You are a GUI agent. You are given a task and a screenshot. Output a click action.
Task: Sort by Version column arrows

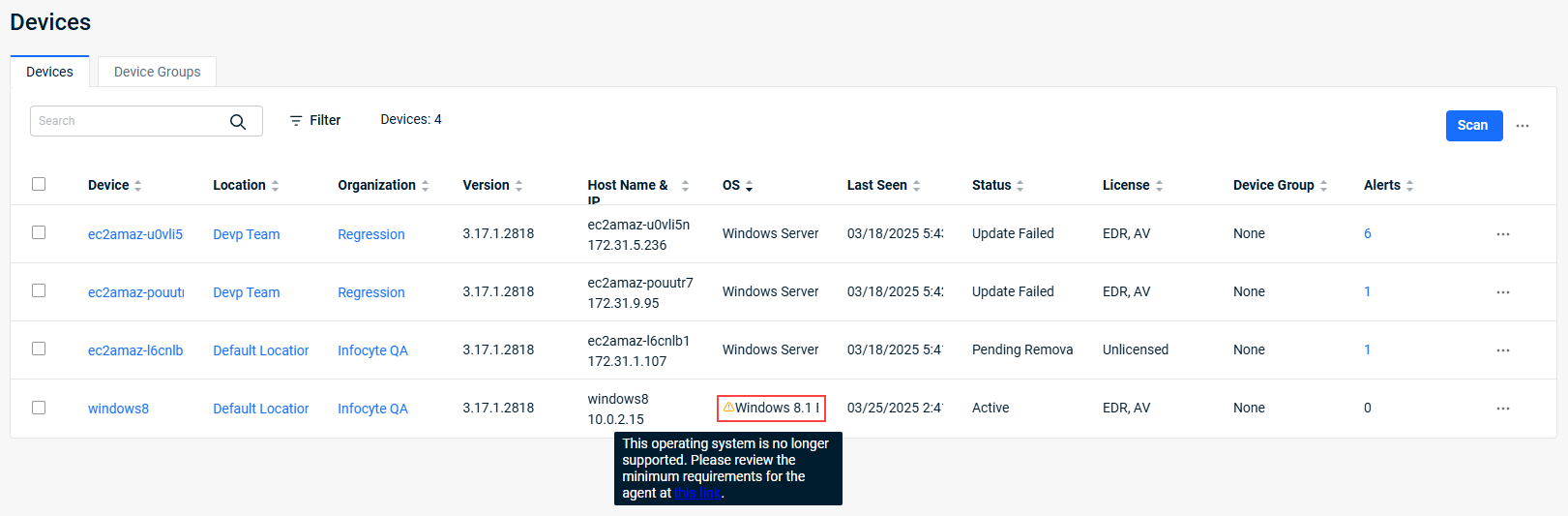[518, 186]
